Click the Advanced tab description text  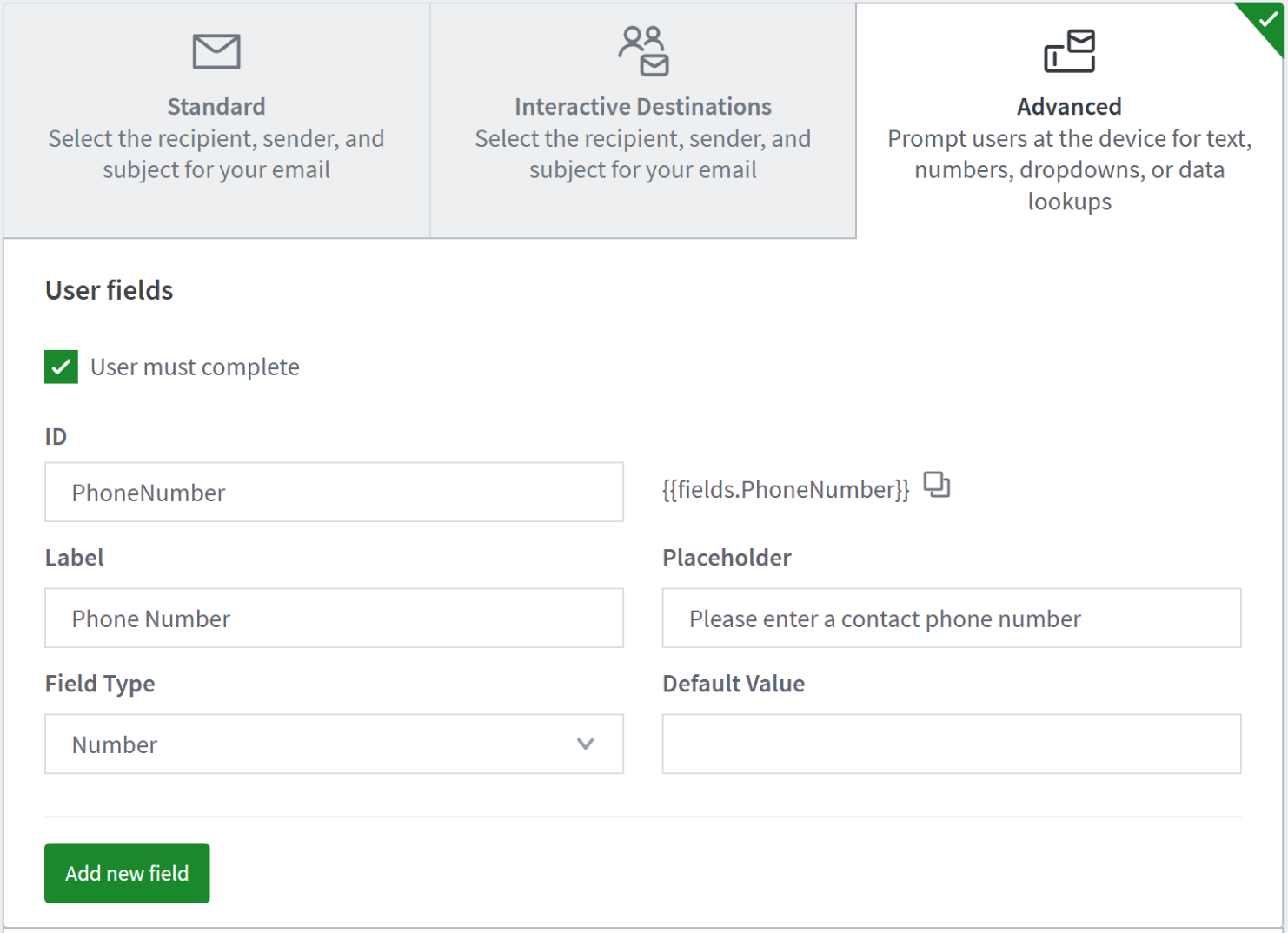(x=1069, y=170)
